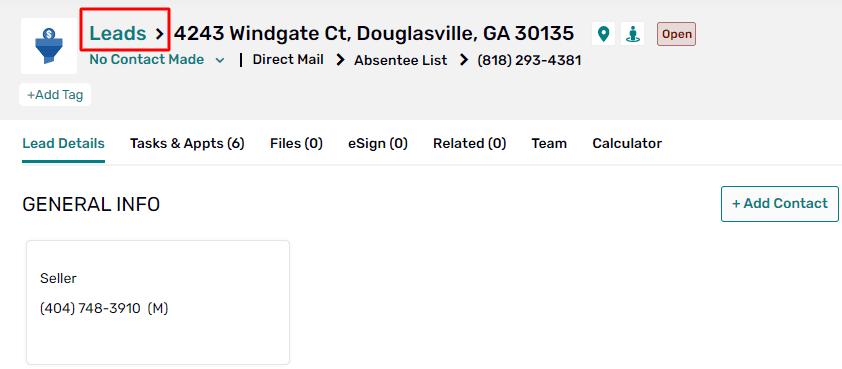
Task: Select Absentee List campaign label
Action: [x=401, y=60]
